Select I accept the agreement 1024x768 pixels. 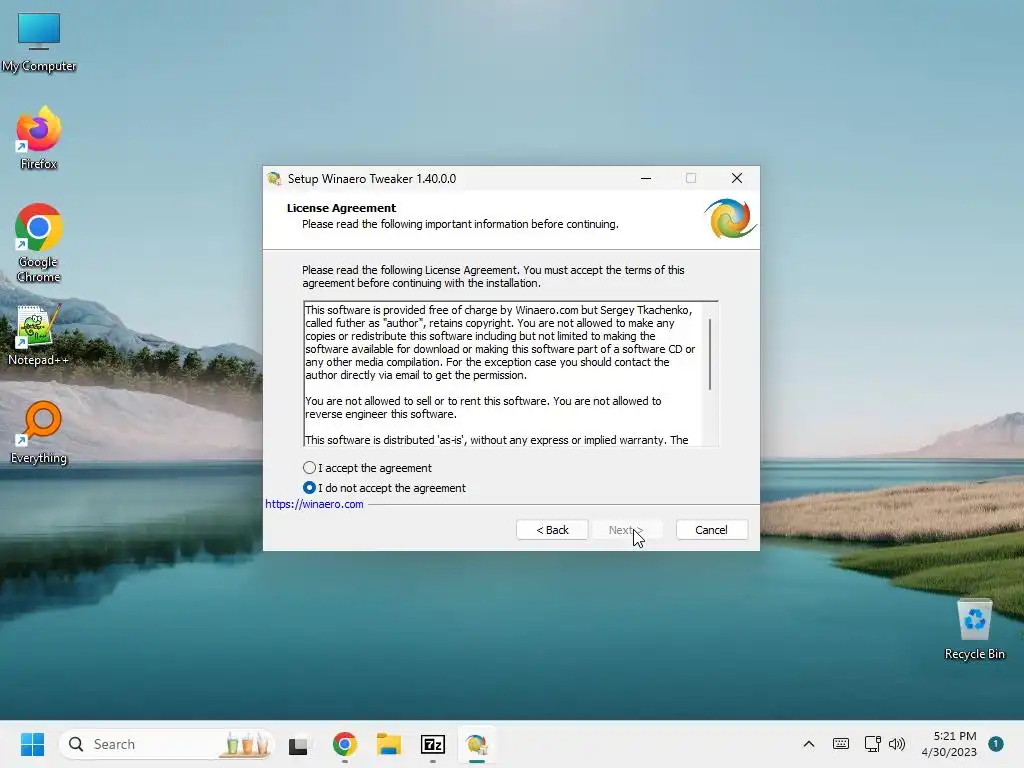pos(367,468)
